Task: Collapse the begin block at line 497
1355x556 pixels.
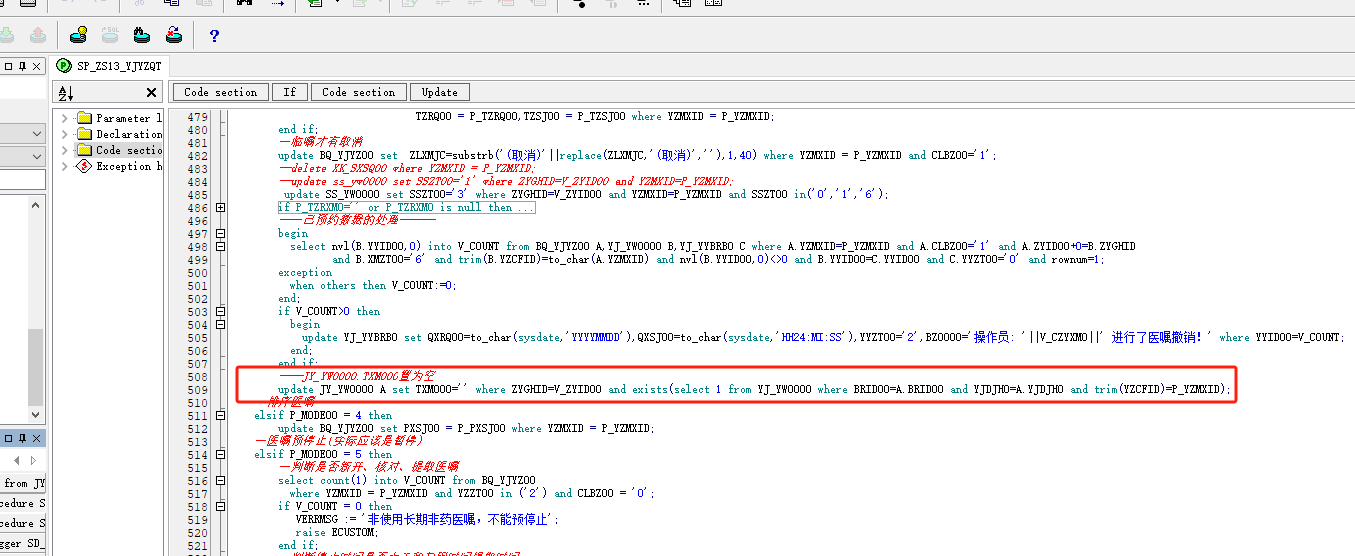Action: pyautogui.click(x=220, y=234)
